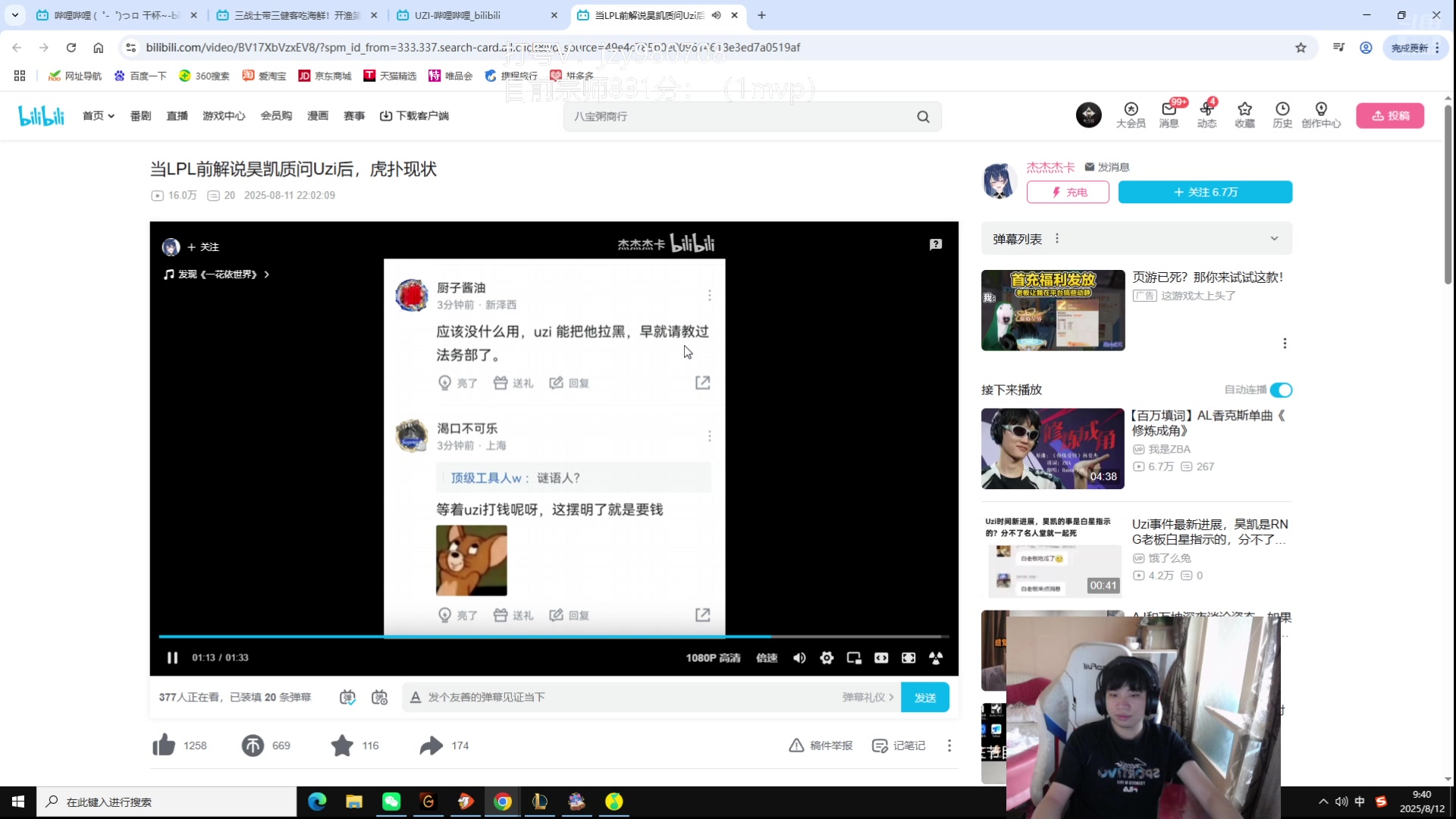
Task: Open 修炼成角 recommended video thumbnail
Action: [x=1053, y=448]
